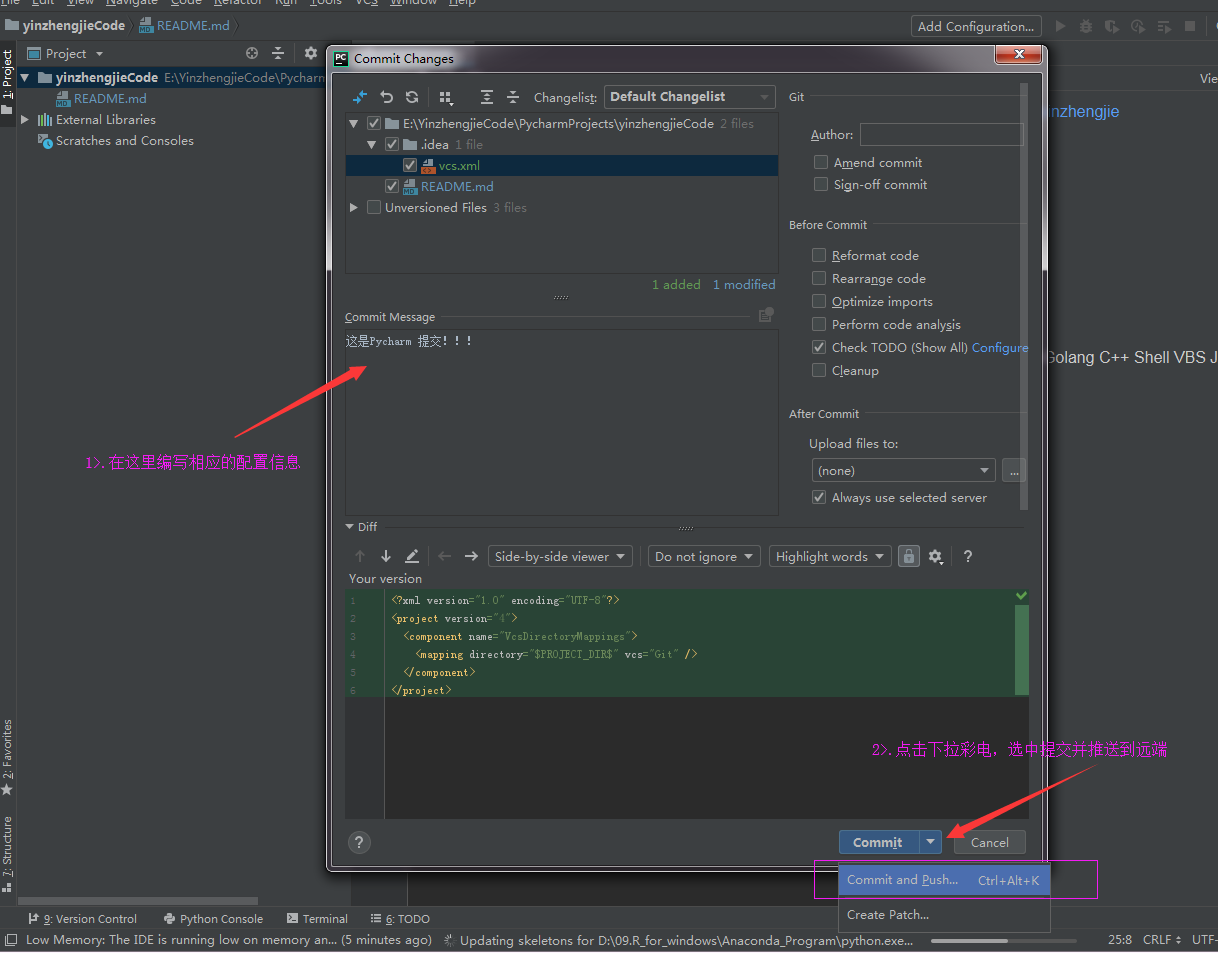The image size is (1218, 953).
Task: Click the Refresh changes icon
Action: click(x=412, y=97)
